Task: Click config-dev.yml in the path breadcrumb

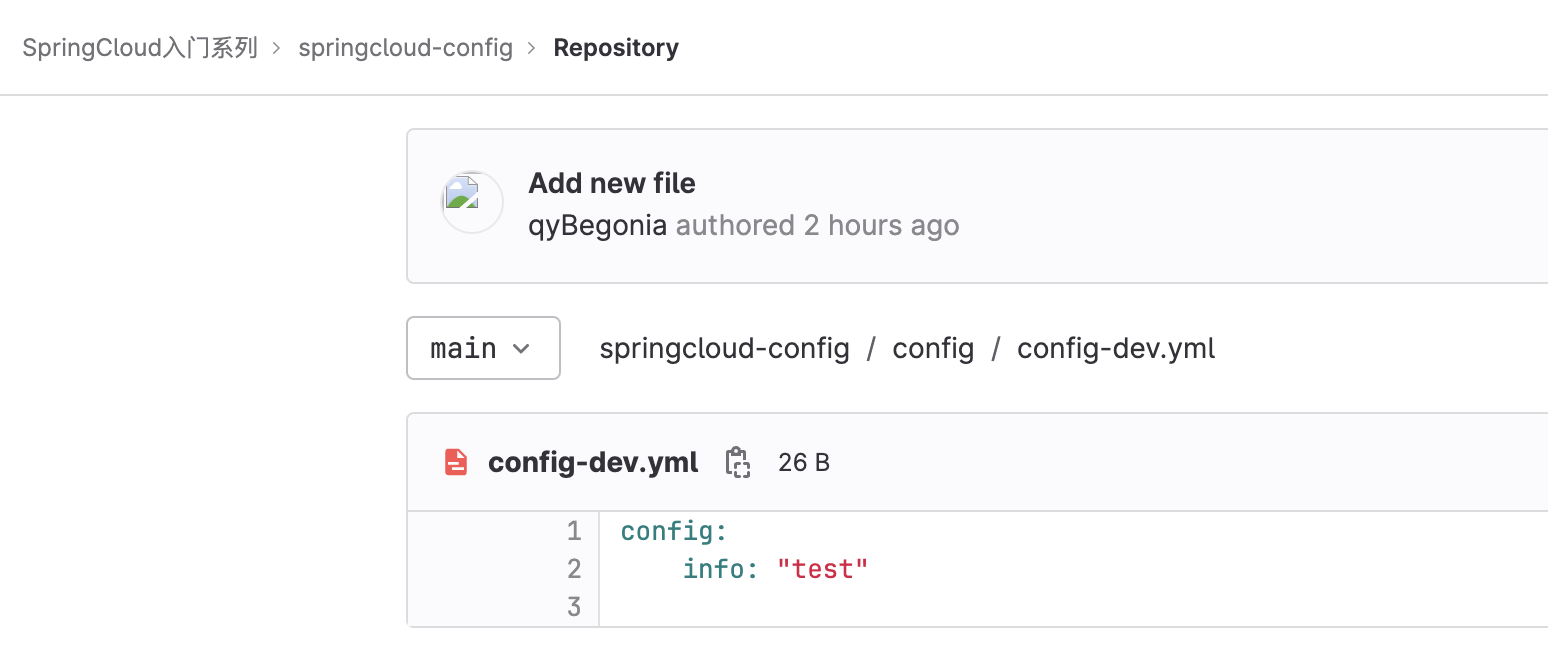Action: pyautogui.click(x=1115, y=348)
